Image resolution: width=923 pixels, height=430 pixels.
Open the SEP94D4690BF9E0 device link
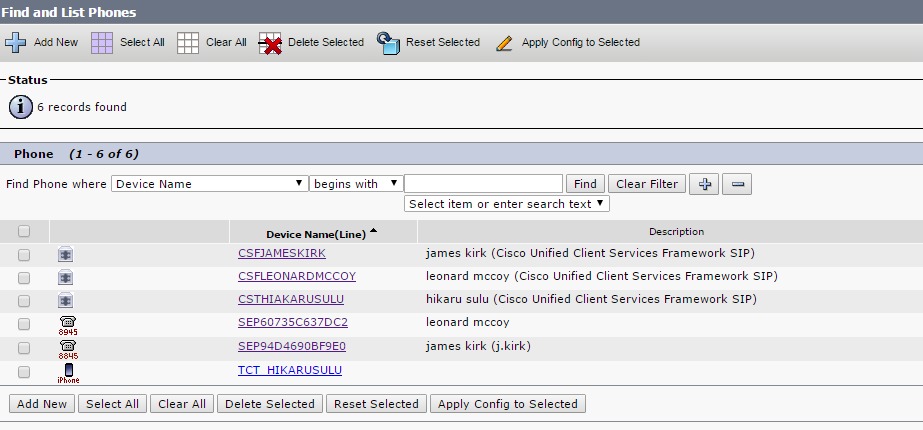292,346
